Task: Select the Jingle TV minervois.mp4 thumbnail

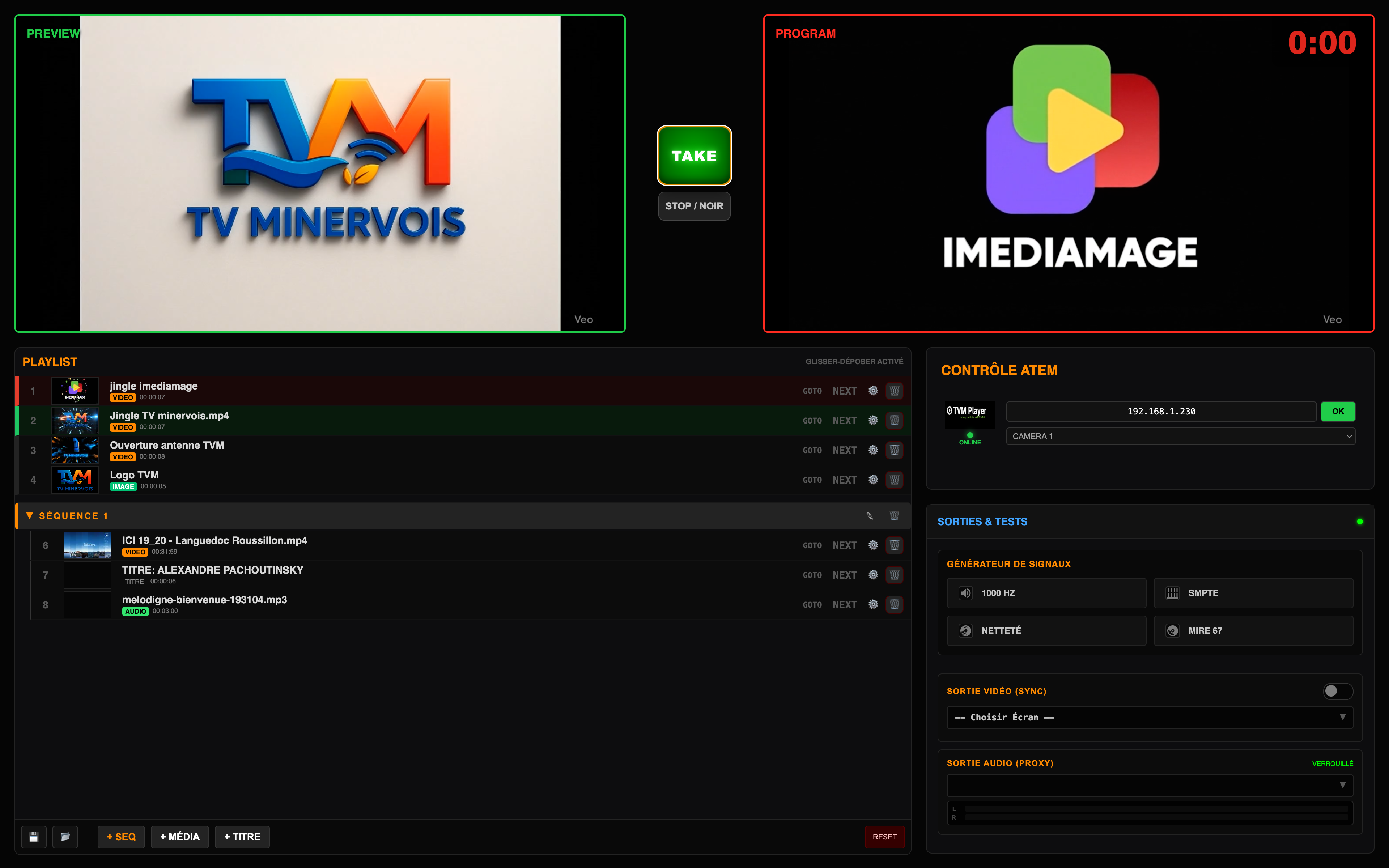Action: tap(75, 421)
